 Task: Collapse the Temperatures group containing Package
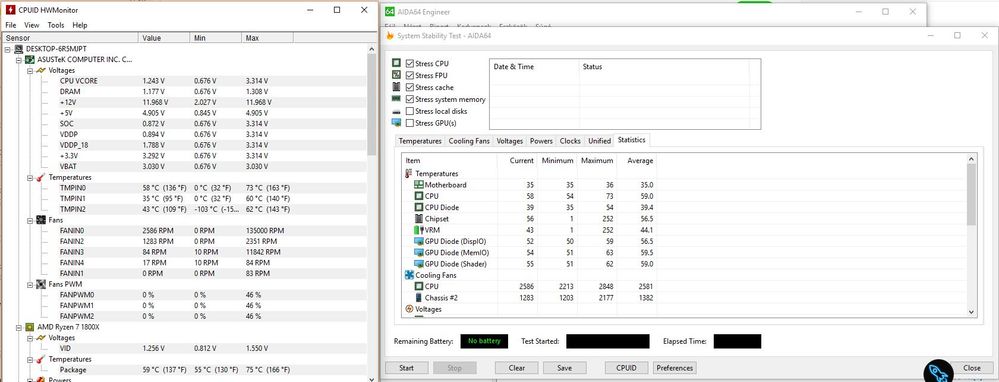pyautogui.click(x=30, y=359)
